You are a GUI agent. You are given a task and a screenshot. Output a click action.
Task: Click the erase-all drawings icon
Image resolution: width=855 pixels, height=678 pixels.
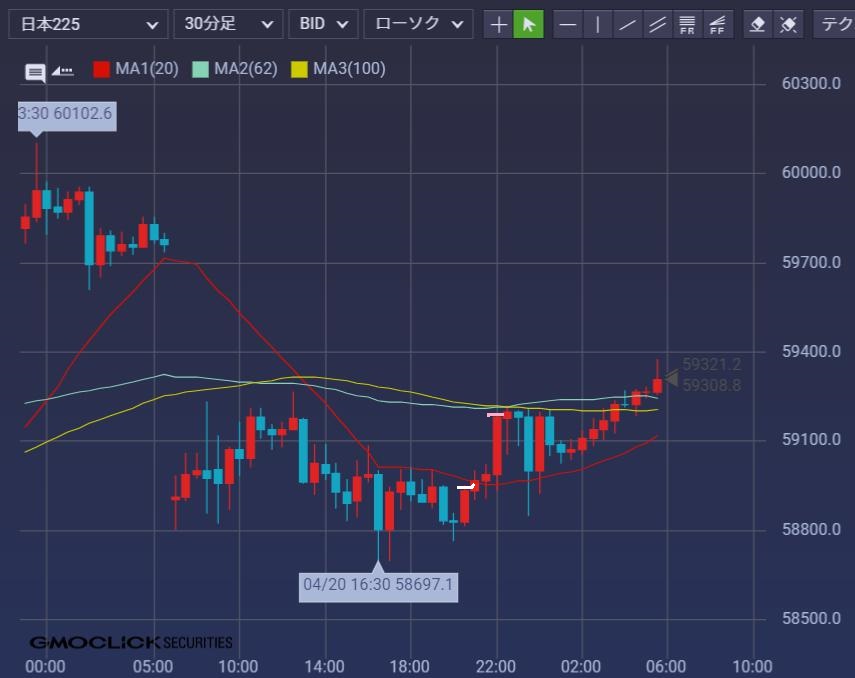[788, 24]
